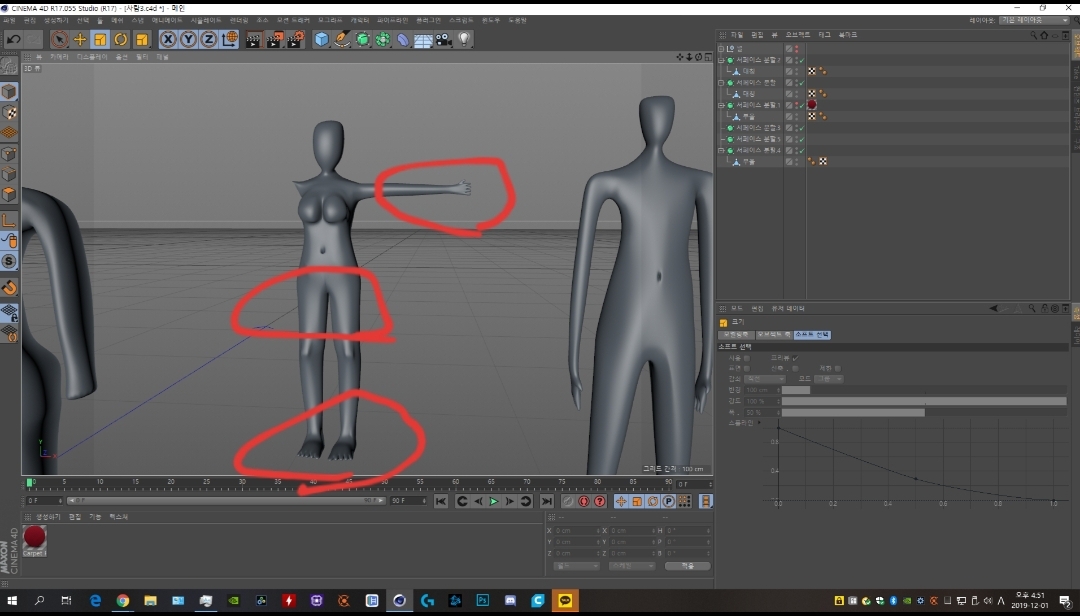
Task: Switch to 소프트 선택 tab in attributes
Action: [813, 335]
